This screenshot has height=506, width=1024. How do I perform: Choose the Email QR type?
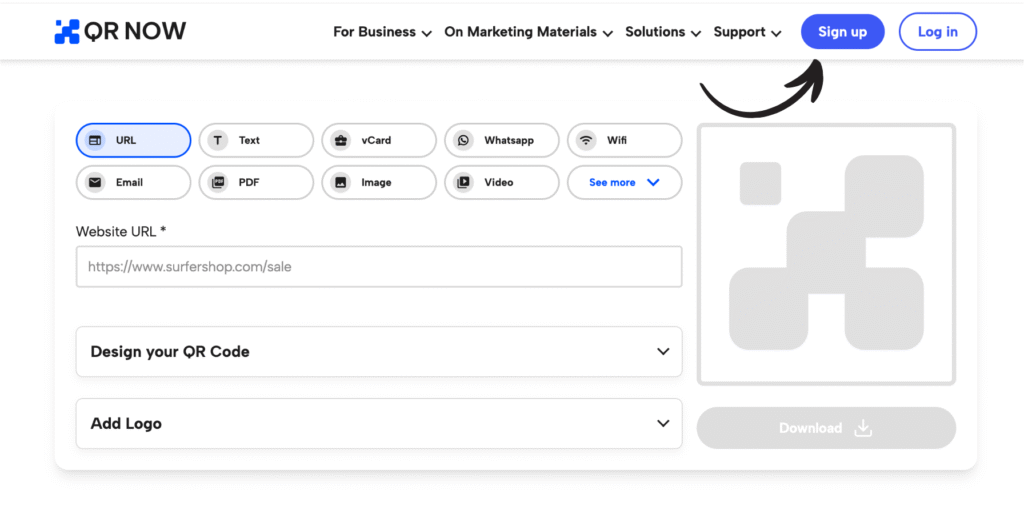coord(133,182)
